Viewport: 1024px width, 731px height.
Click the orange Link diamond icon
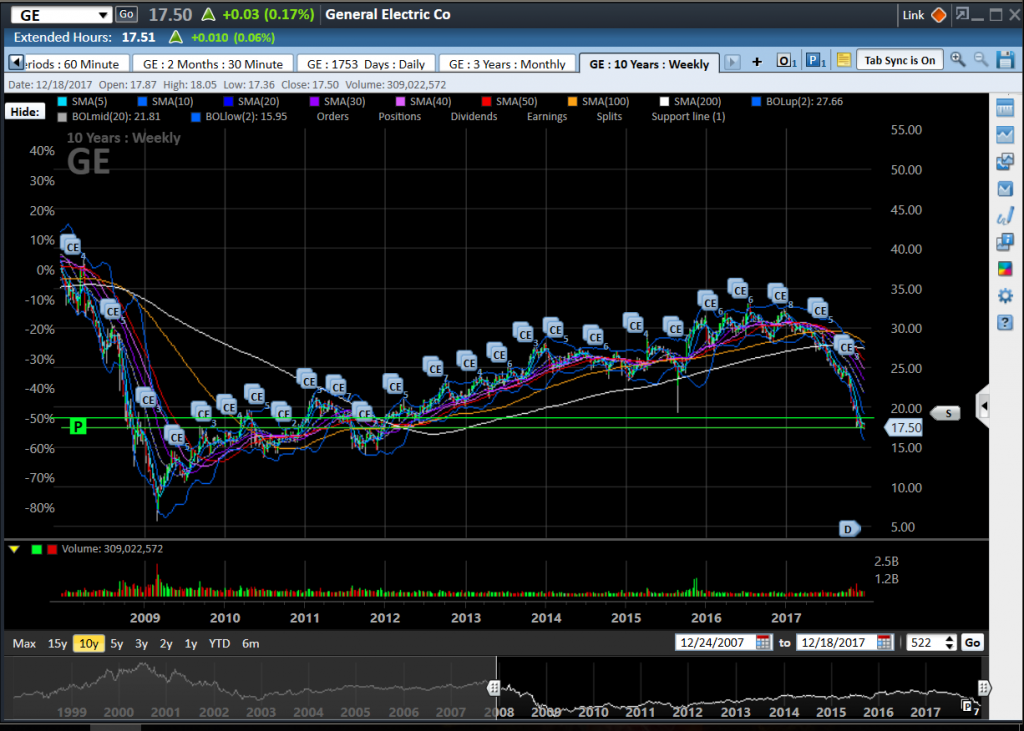click(x=938, y=15)
